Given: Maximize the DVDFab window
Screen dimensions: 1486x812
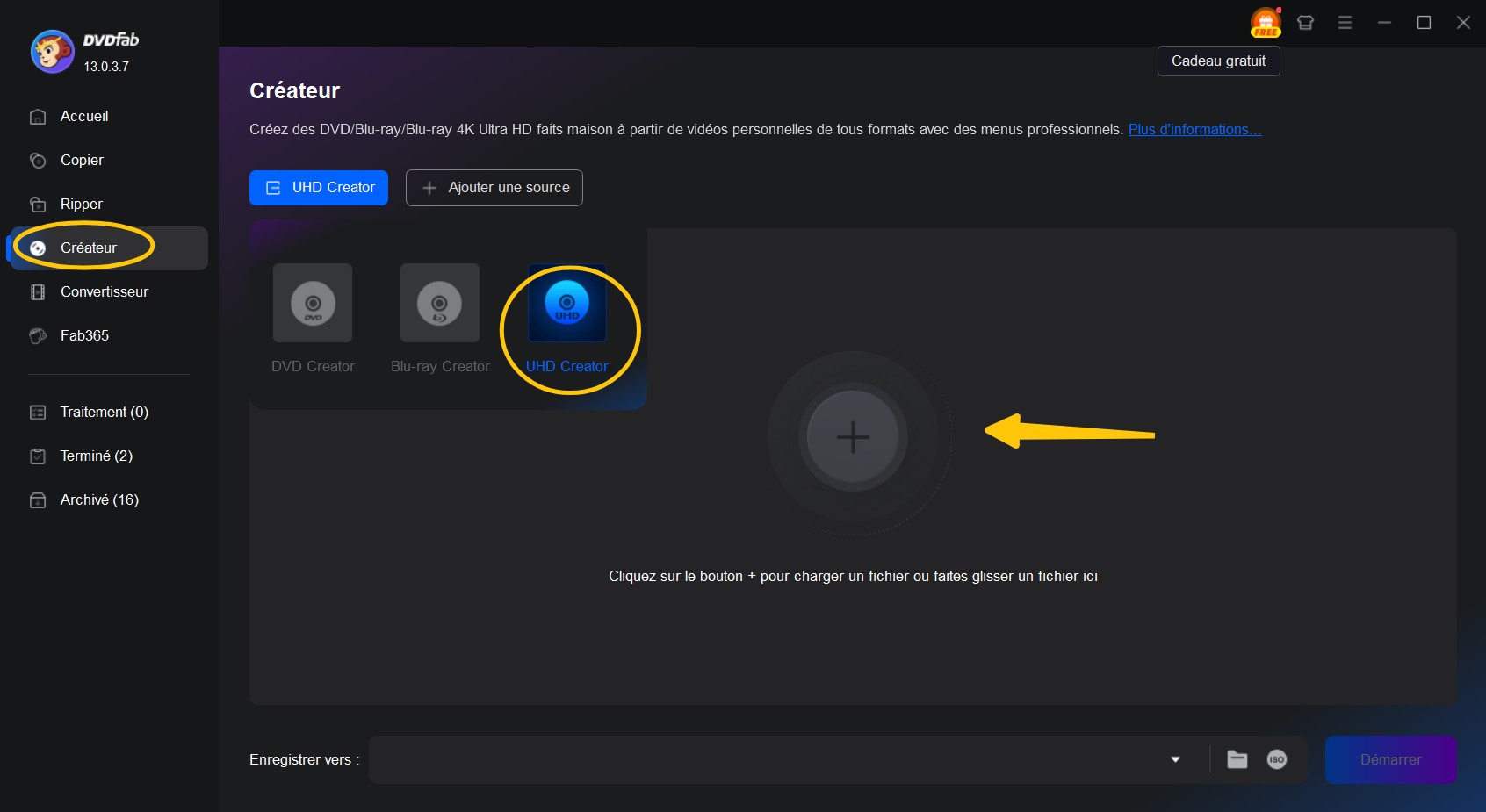Looking at the screenshot, I should click(x=1424, y=23).
